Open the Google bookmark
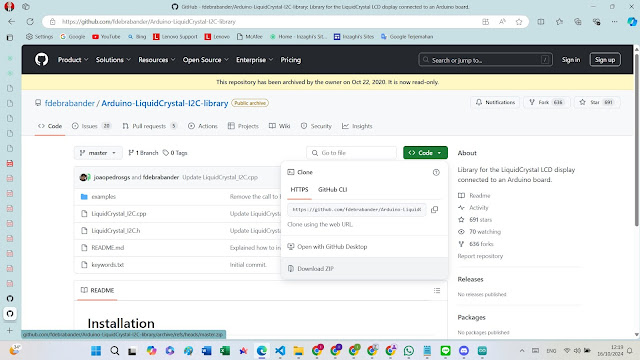The width and height of the screenshot is (640, 360). click(x=73, y=37)
